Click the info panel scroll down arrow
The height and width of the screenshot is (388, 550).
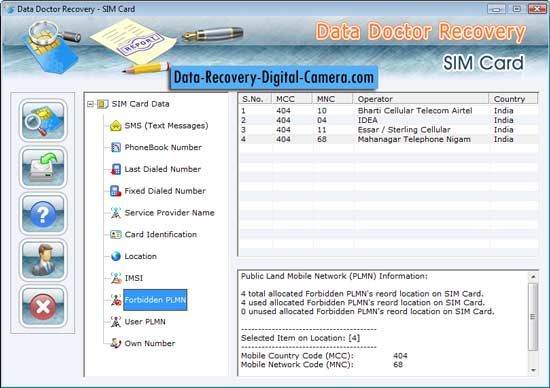[x=533, y=370]
